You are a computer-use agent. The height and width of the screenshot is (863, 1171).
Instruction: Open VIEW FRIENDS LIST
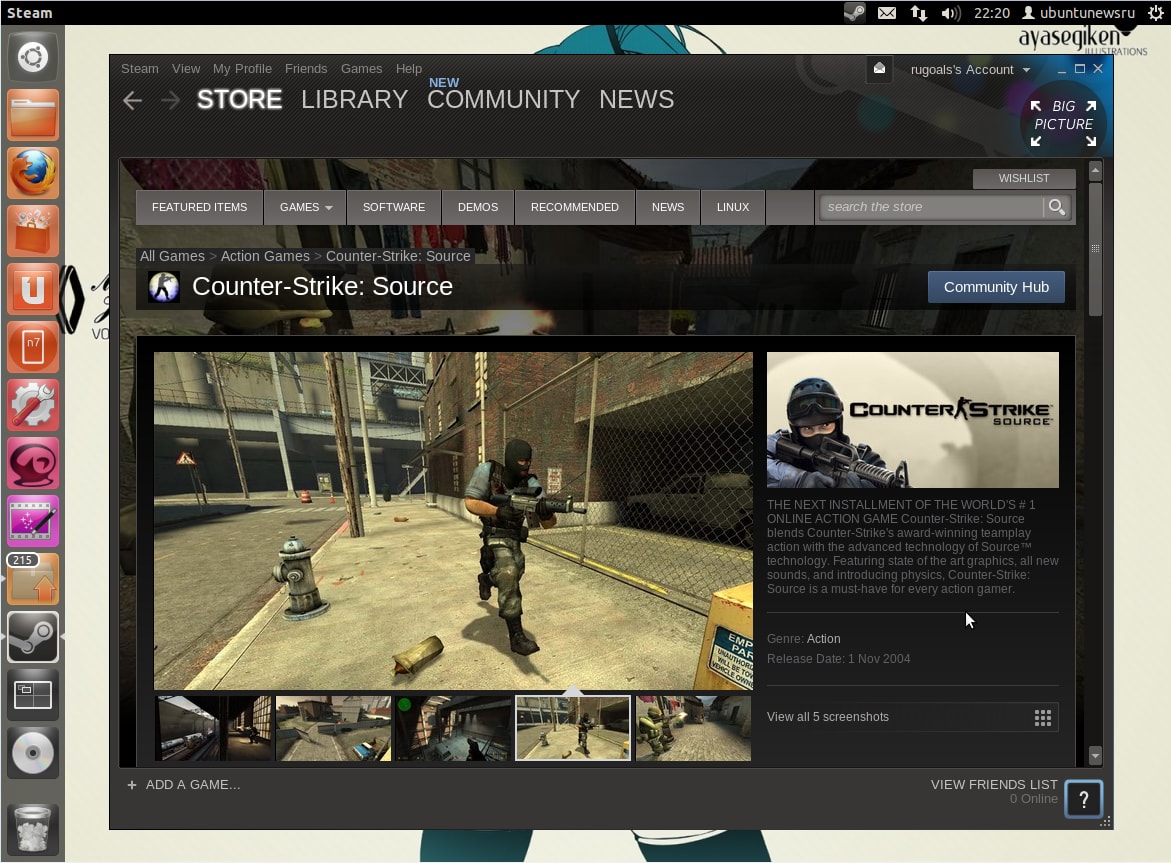[994, 785]
